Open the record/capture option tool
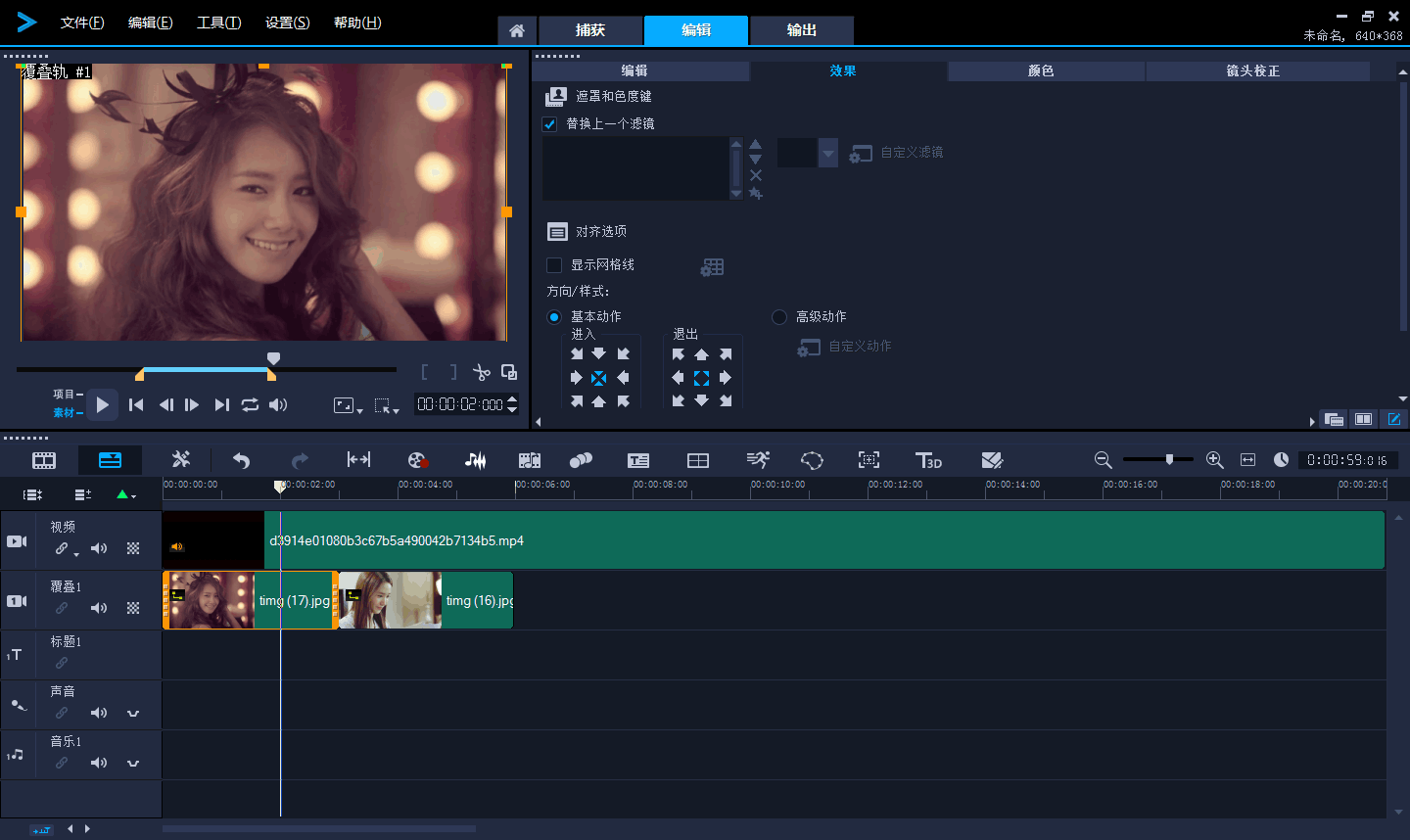This screenshot has height=840, width=1410. click(418, 460)
